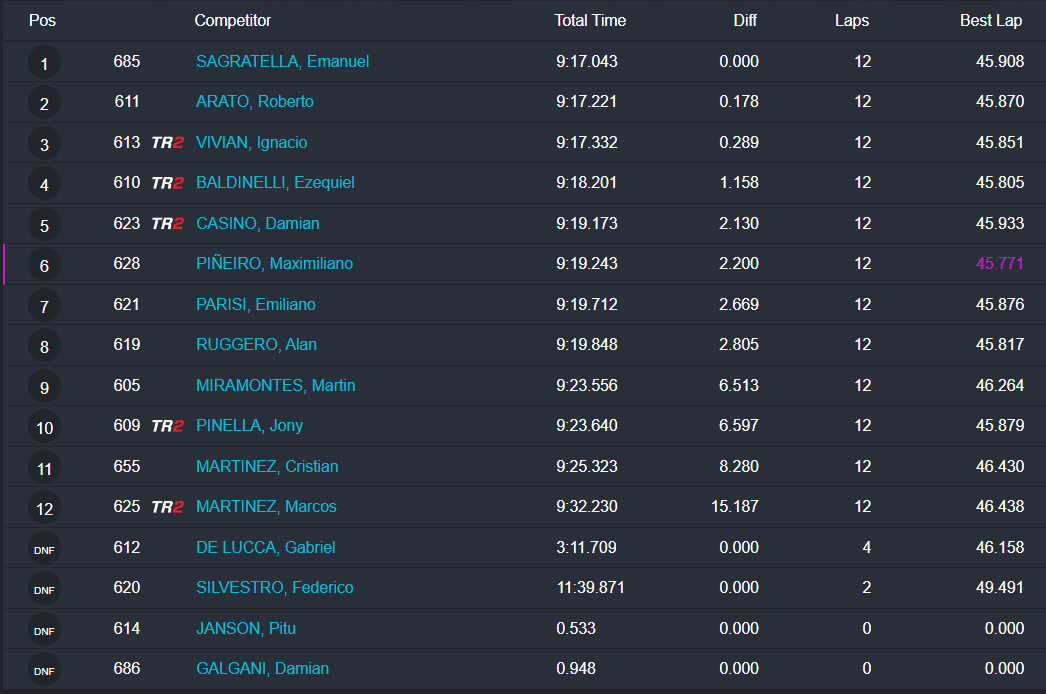Sort by the Best Lap column header
The width and height of the screenshot is (1046, 694).
coord(991,21)
